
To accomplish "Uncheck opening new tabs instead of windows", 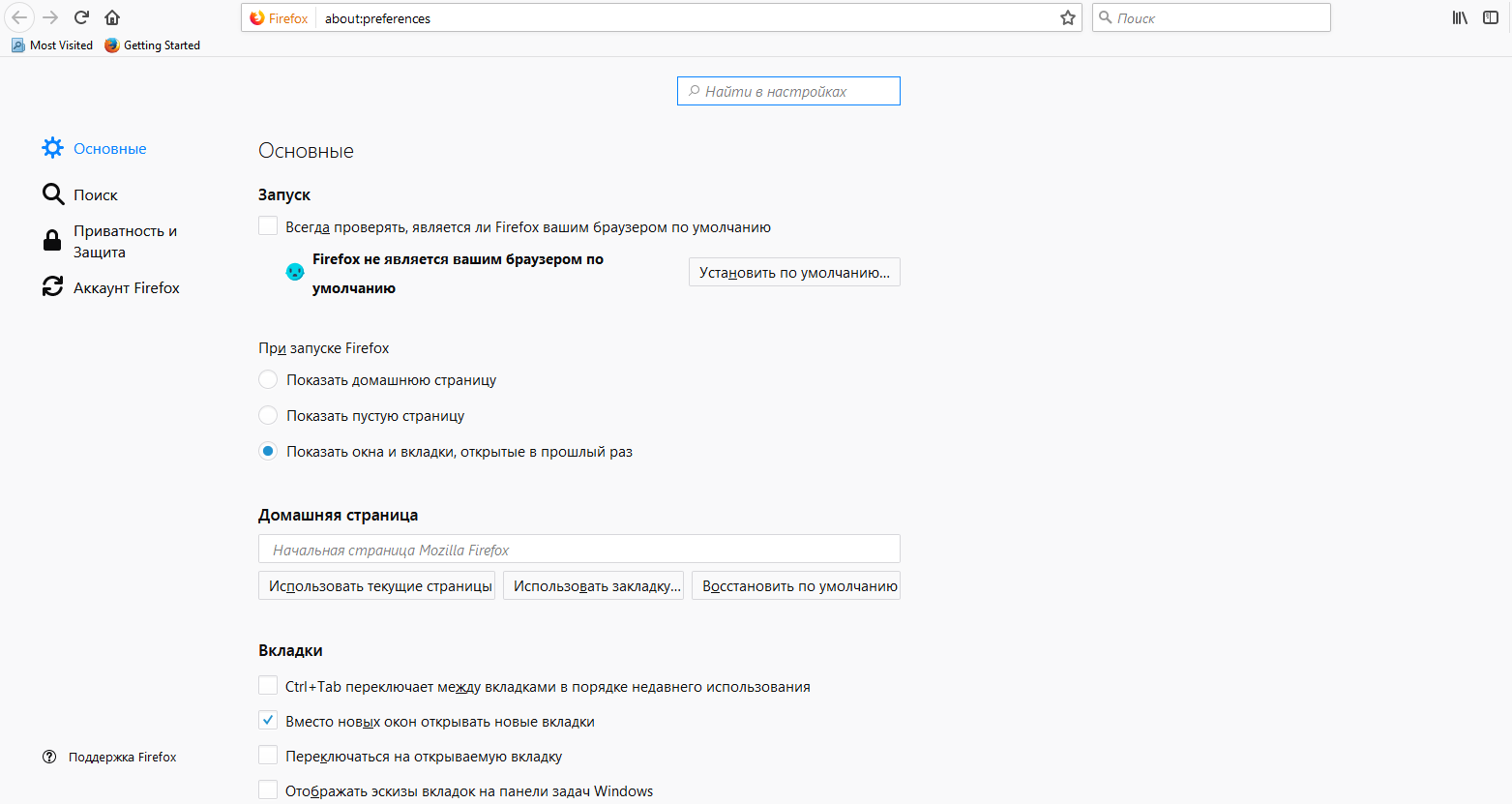I will point(268,721).
